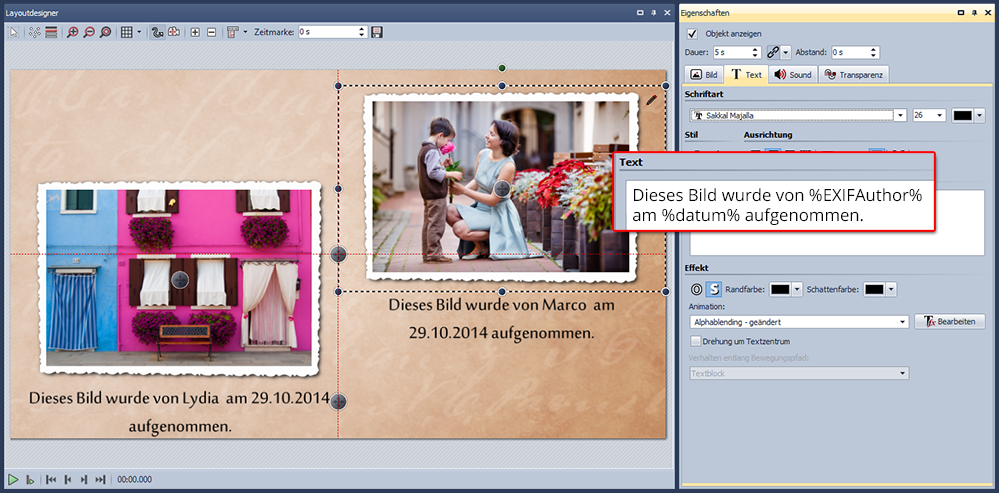The height and width of the screenshot is (493, 999).
Task: Click the minus box toolbar icon
Action: tap(212, 32)
